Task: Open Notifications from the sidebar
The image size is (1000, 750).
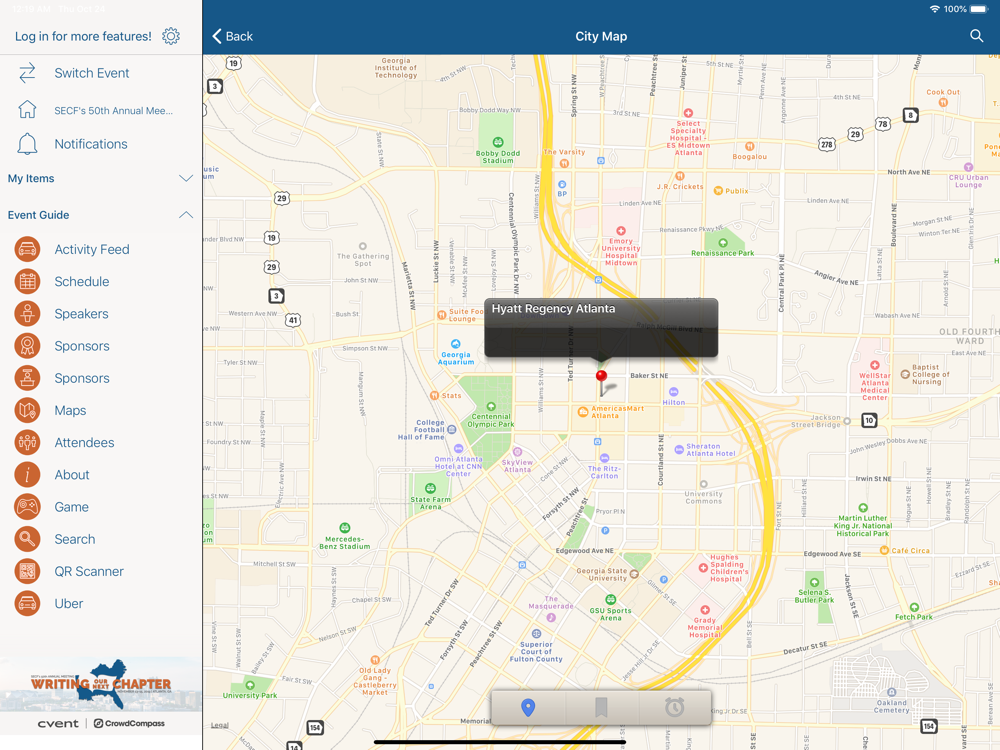Action: tap(90, 144)
